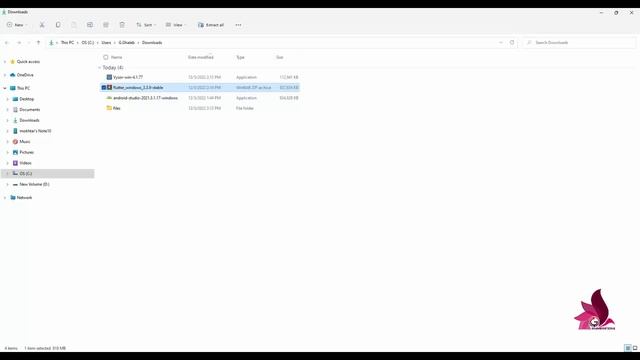Open Downloads in the navigation tree
This screenshot has width=640, height=360.
29,120
